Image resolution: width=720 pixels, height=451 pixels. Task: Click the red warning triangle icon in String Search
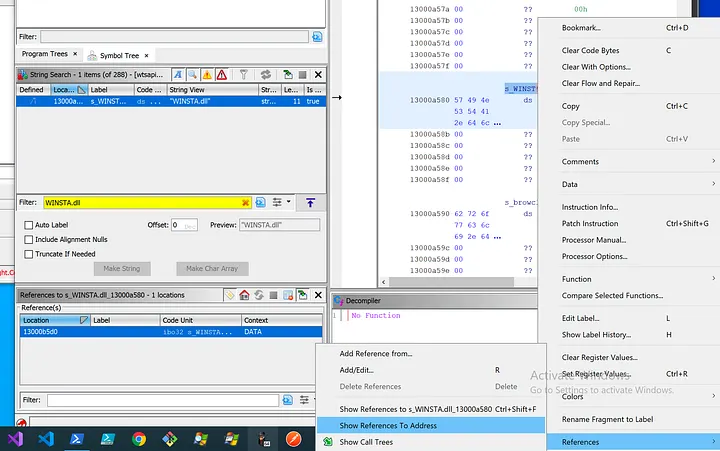tap(222, 75)
